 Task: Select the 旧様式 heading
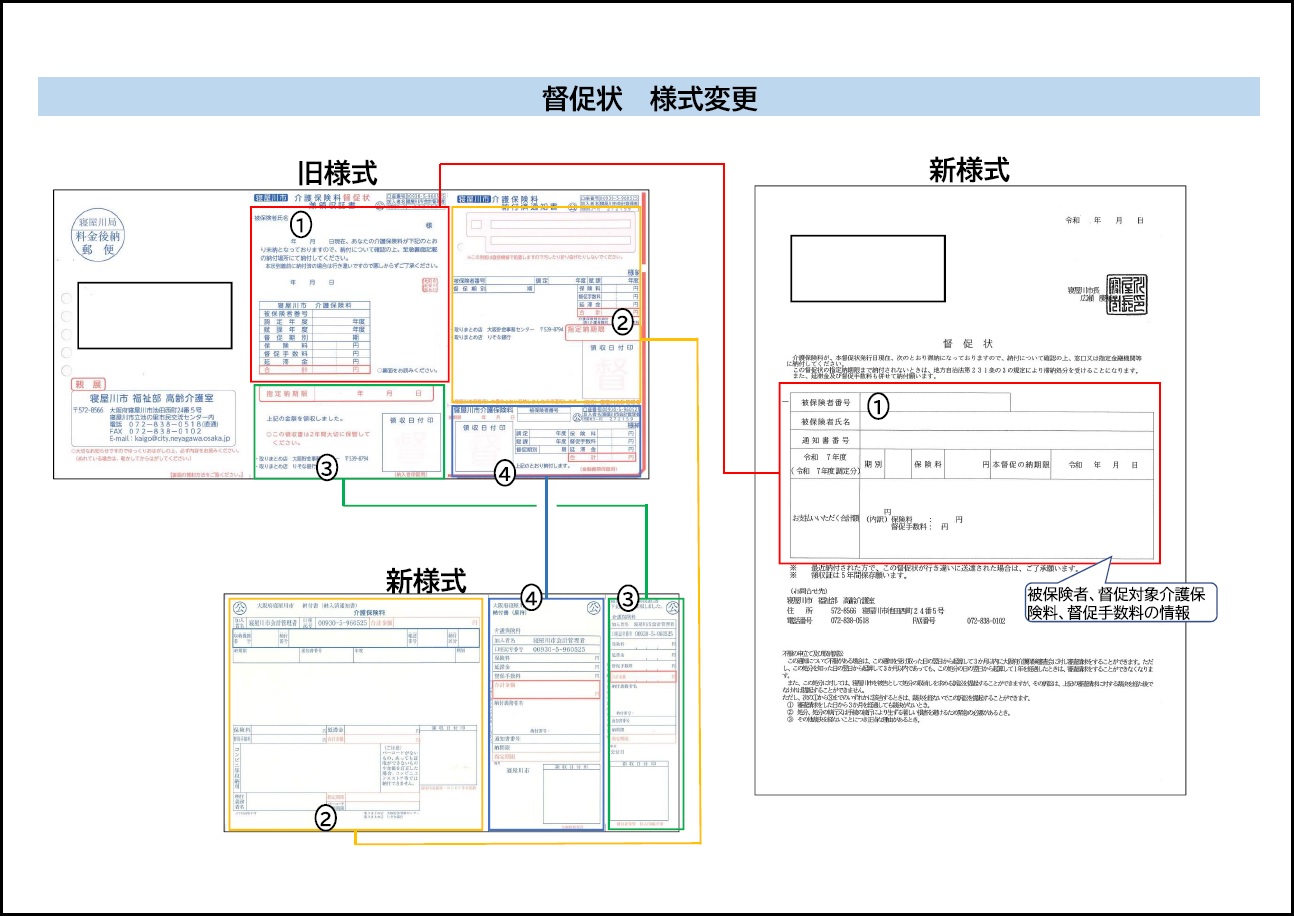[337, 172]
